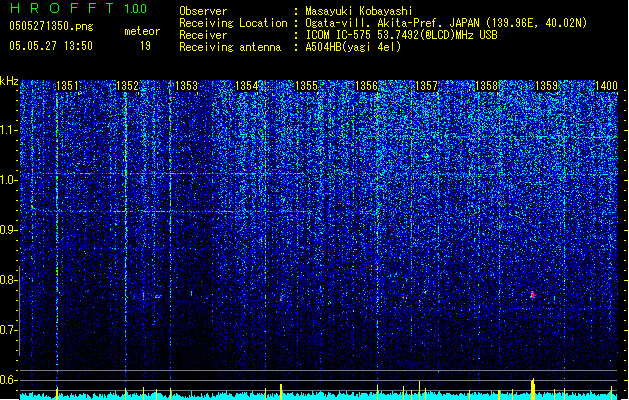Select the Ogata-vill. Akita-Pref. JAPAN location text
The height and width of the screenshot is (400, 629).
coord(446,23)
